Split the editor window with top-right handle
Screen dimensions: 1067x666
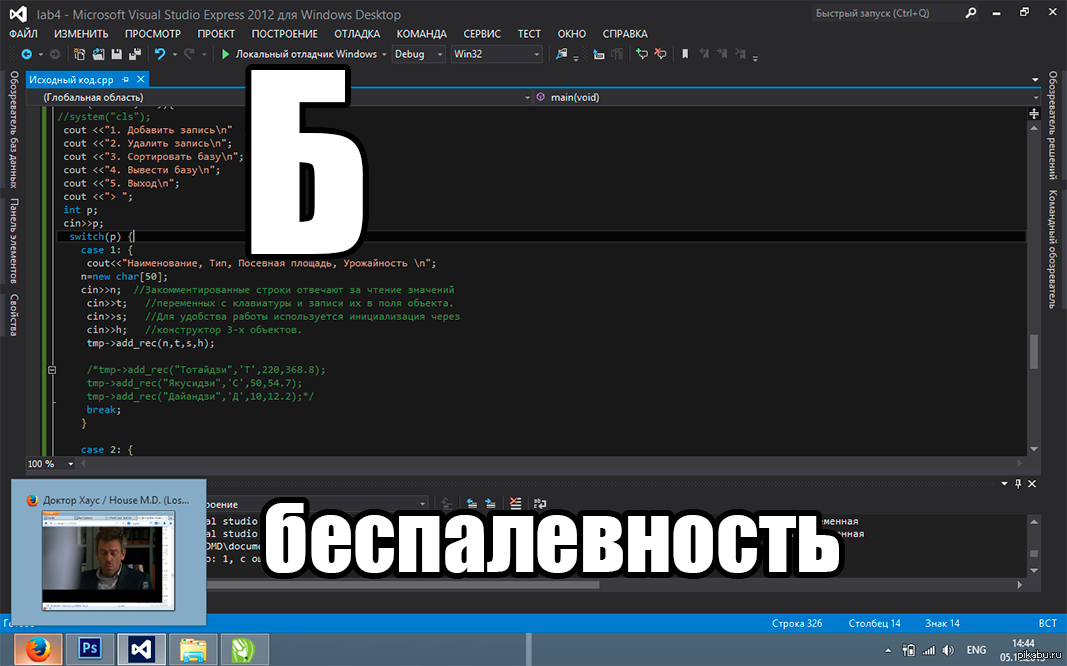(1034, 113)
